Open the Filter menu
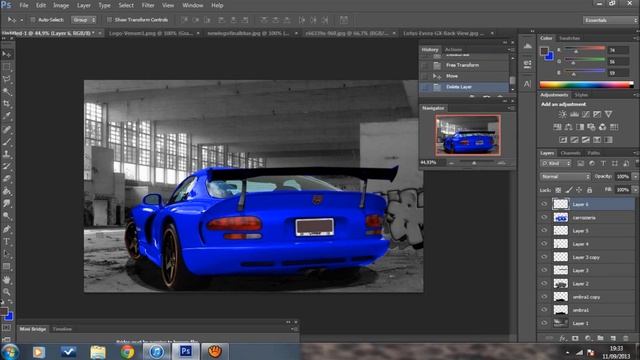This screenshot has height=360, width=640. tap(148, 5)
